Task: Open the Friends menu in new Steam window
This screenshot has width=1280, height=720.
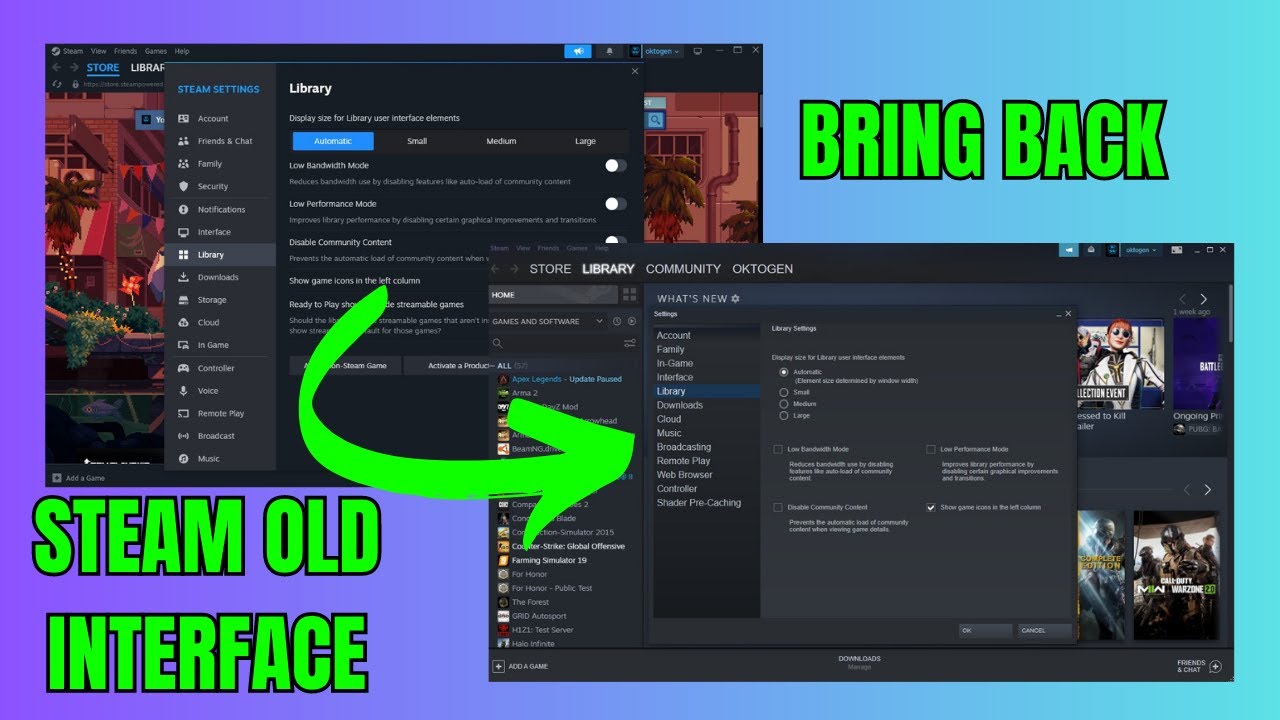Action: click(125, 51)
